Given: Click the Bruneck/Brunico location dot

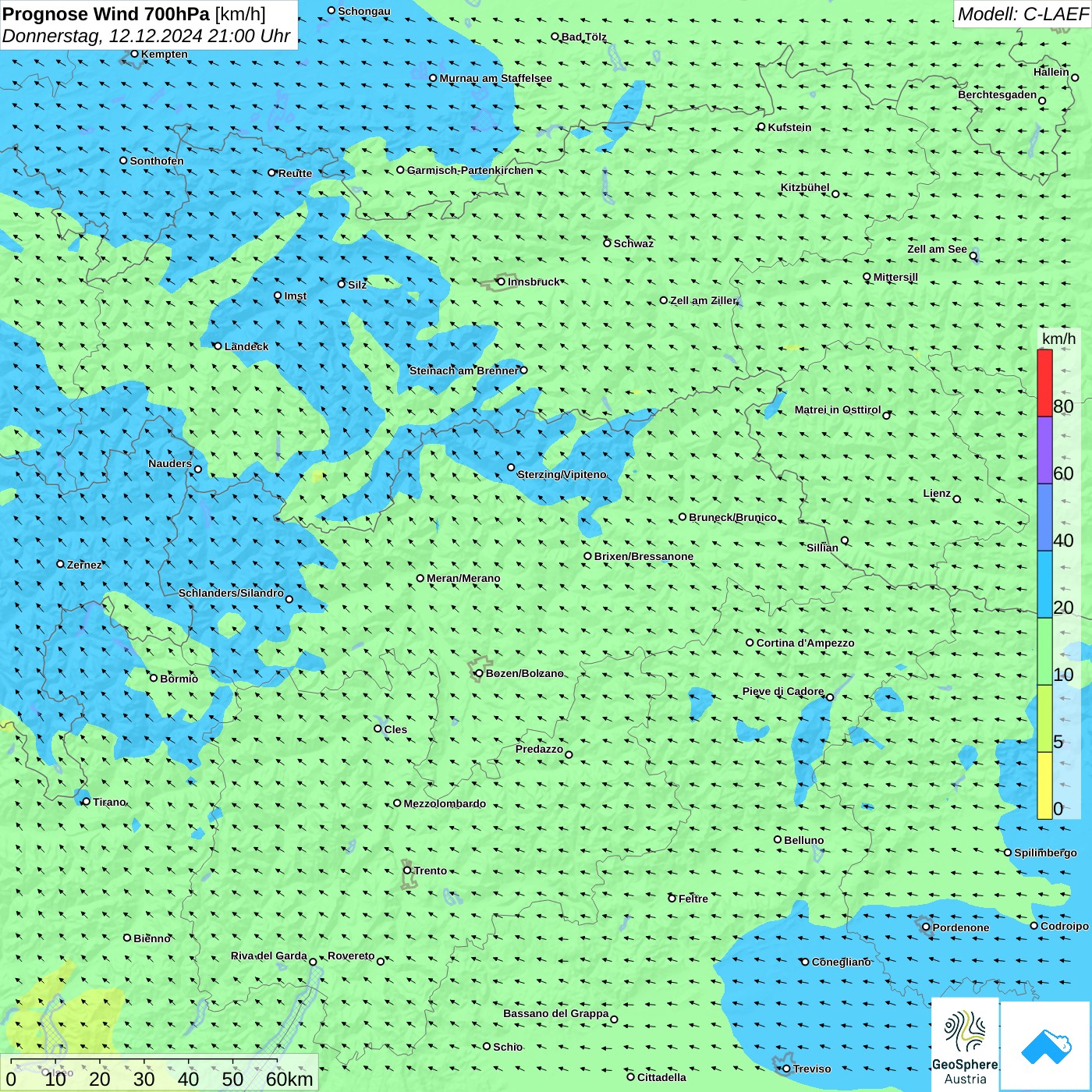Looking at the screenshot, I should coord(682,517).
